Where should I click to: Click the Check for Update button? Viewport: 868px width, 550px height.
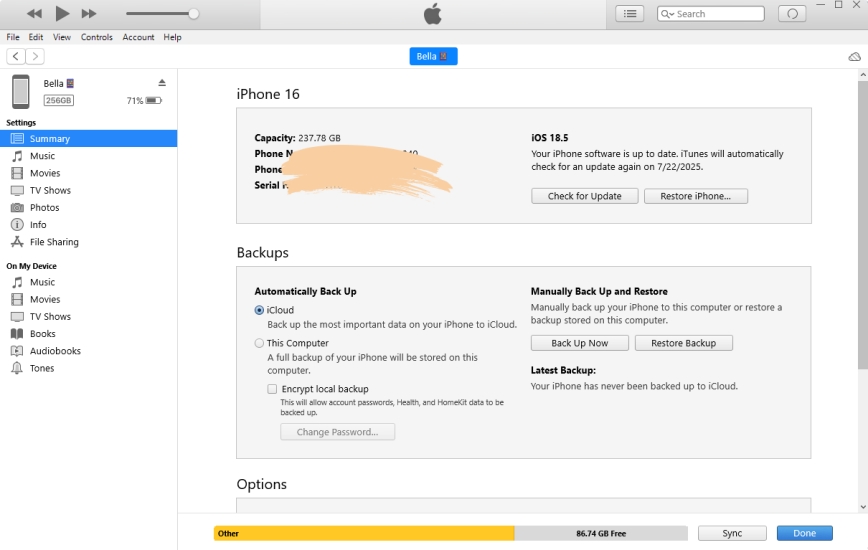[x=584, y=196]
